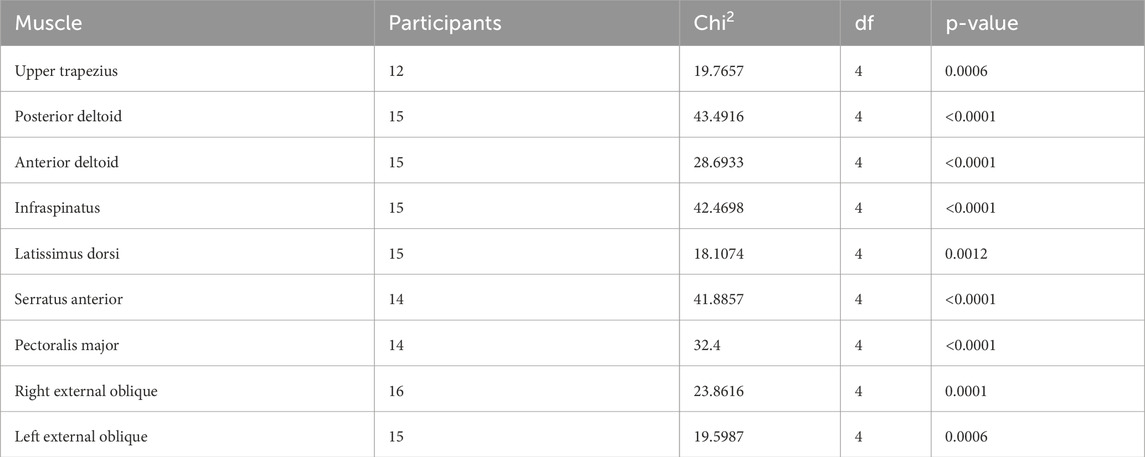Click the Muscle column header
The height and width of the screenshot is (457, 1145).
44,23
